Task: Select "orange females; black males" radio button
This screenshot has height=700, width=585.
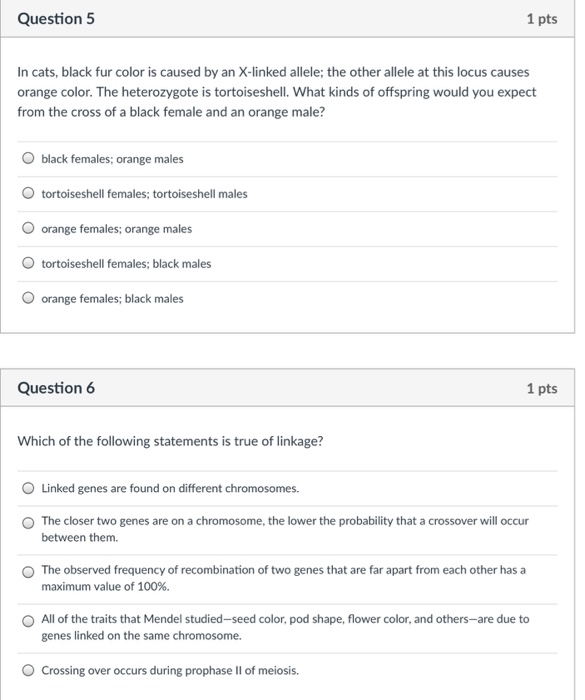Action: pos(28,298)
